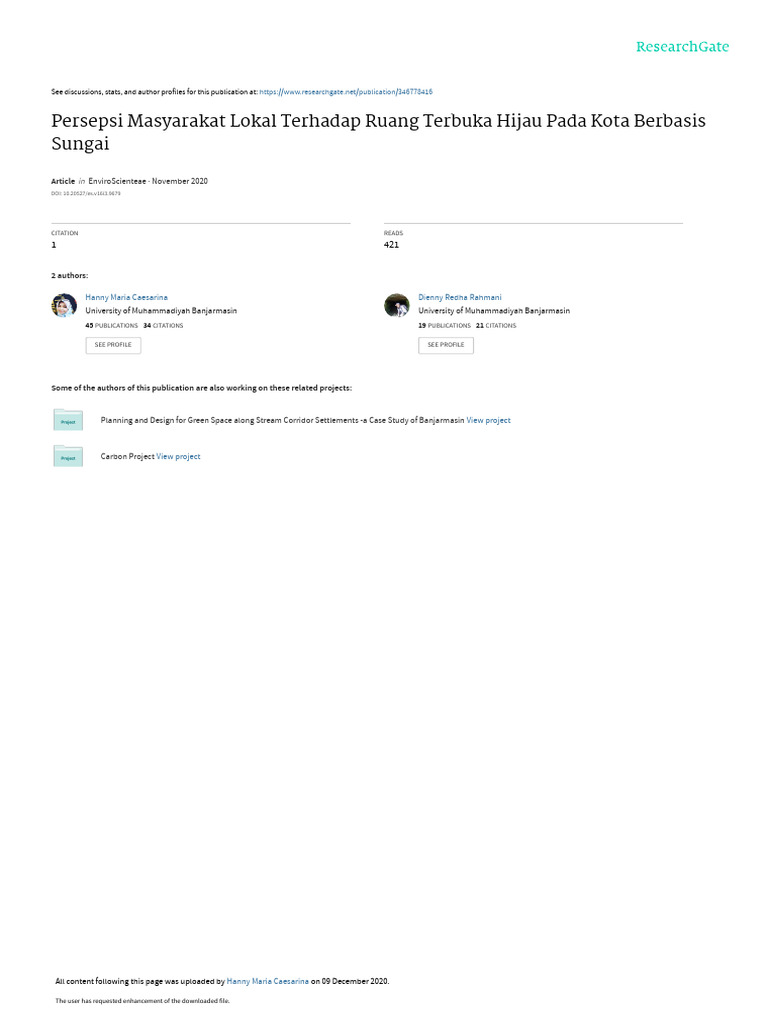The height and width of the screenshot is (1024, 768).
Task: Open Hanny Maria Caesarina's profile photo
Action: 64,305
